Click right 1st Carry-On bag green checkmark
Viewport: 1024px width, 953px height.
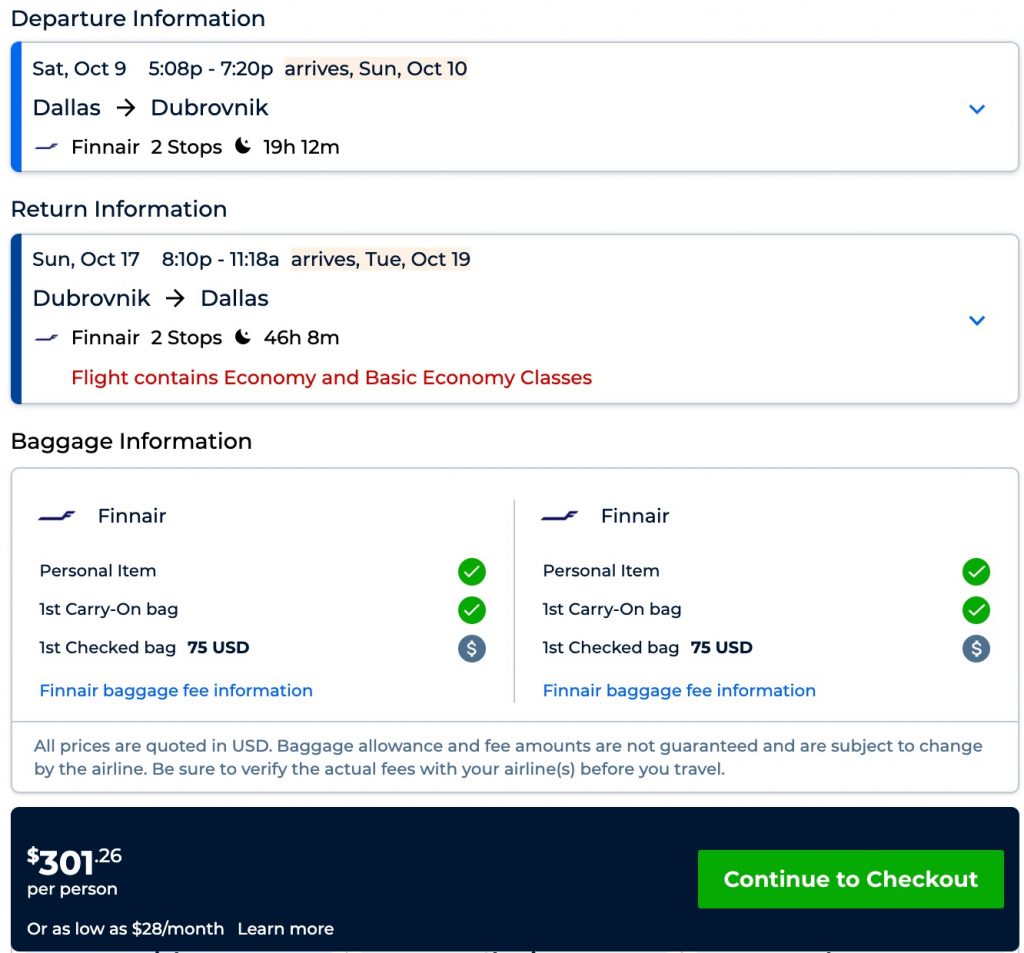pyautogui.click(x=976, y=609)
